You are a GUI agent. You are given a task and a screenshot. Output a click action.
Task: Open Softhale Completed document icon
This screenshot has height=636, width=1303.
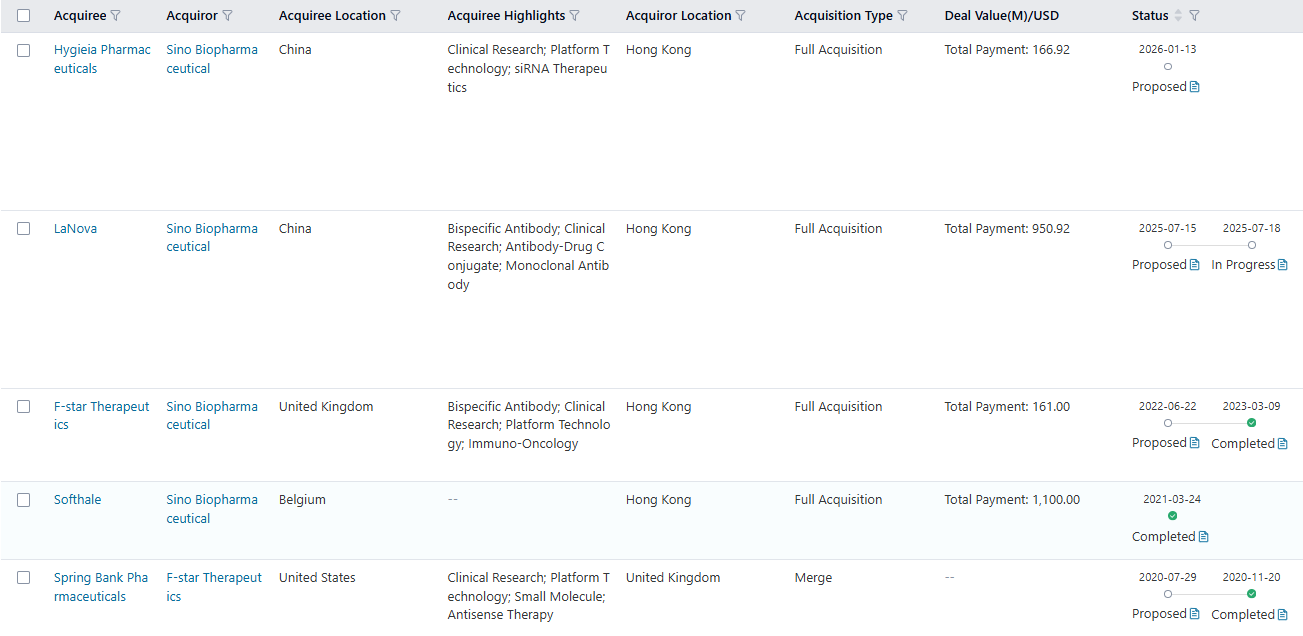click(x=1203, y=537)
